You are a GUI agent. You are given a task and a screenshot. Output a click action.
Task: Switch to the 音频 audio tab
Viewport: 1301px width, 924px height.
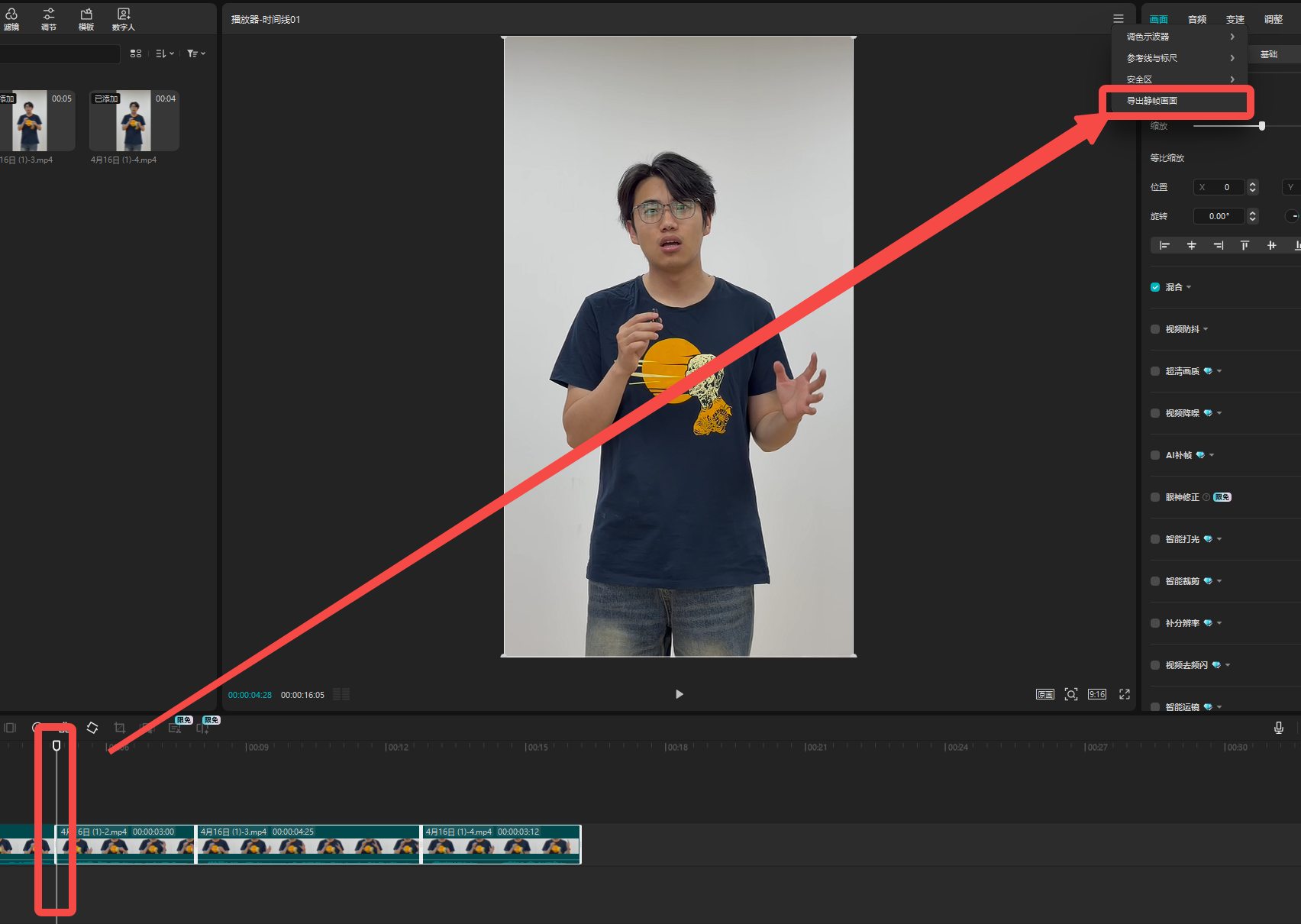point(1196,19)
